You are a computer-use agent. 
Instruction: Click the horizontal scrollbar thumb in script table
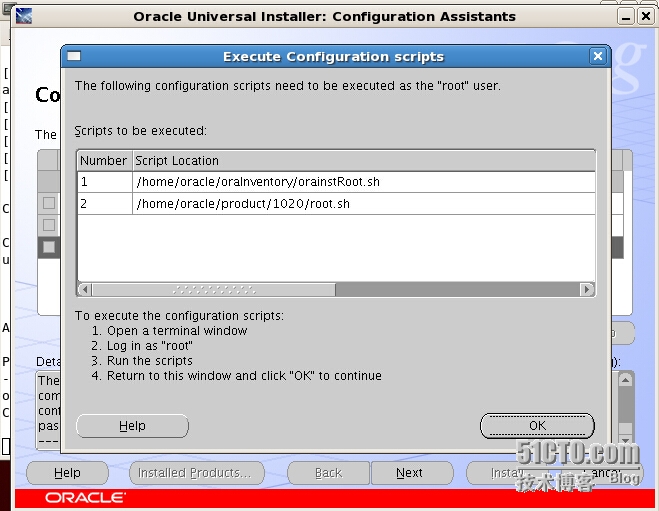coord(214,289)
